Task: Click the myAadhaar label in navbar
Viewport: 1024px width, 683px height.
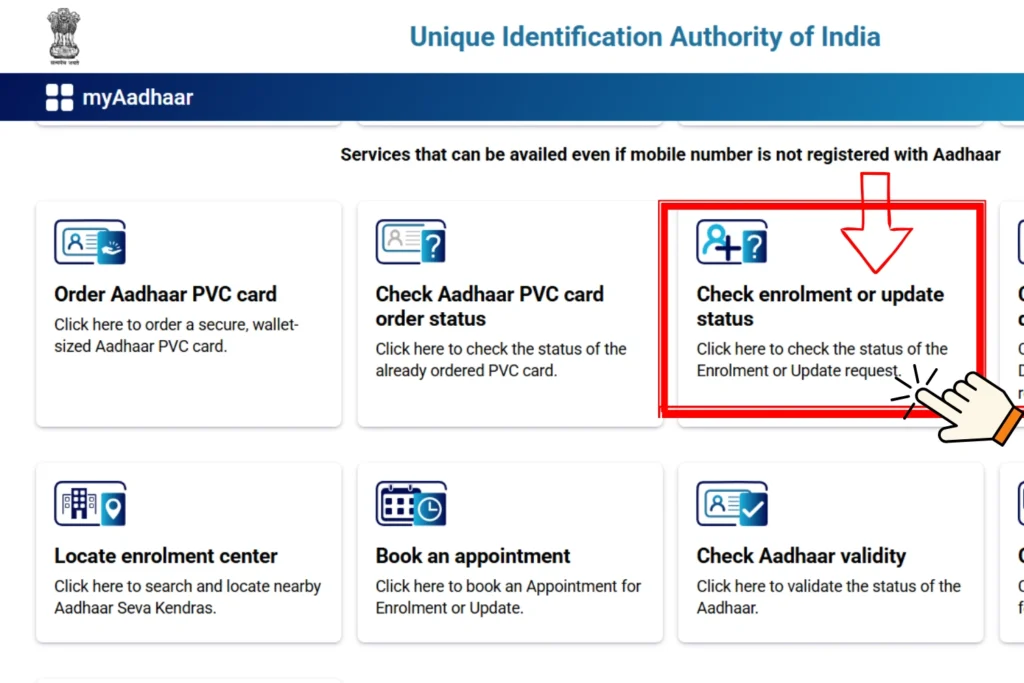Action: point(138,97)
